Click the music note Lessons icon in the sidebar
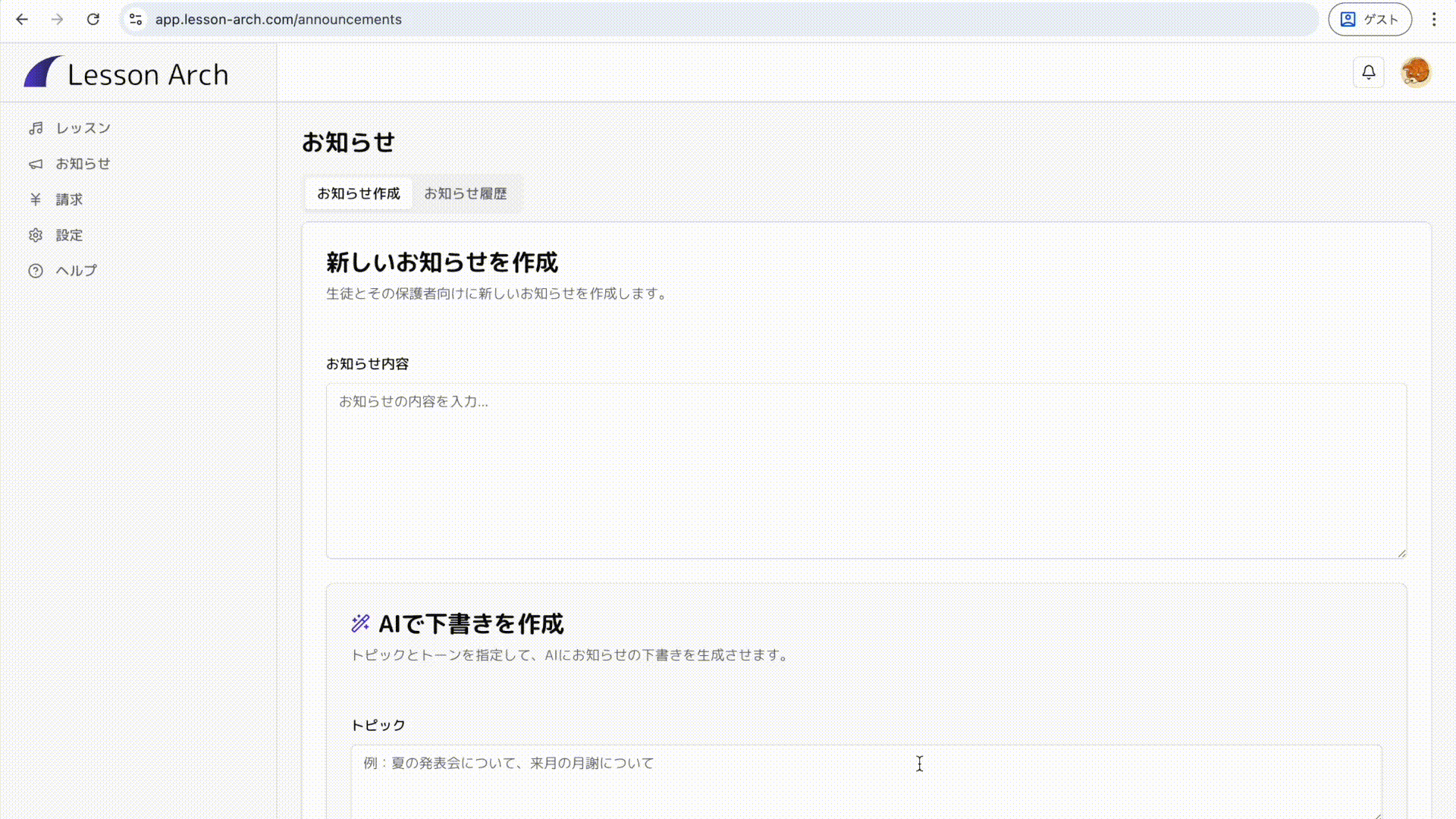 coord(36,128)
